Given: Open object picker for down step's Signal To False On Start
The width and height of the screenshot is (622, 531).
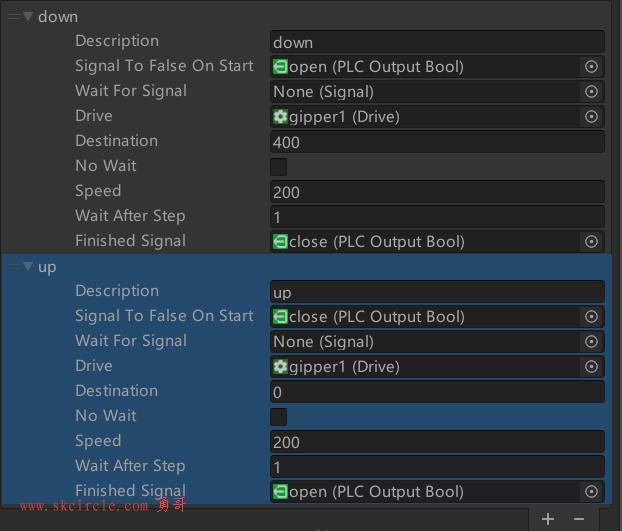Looking at the screenshot, I should point(591,67).
